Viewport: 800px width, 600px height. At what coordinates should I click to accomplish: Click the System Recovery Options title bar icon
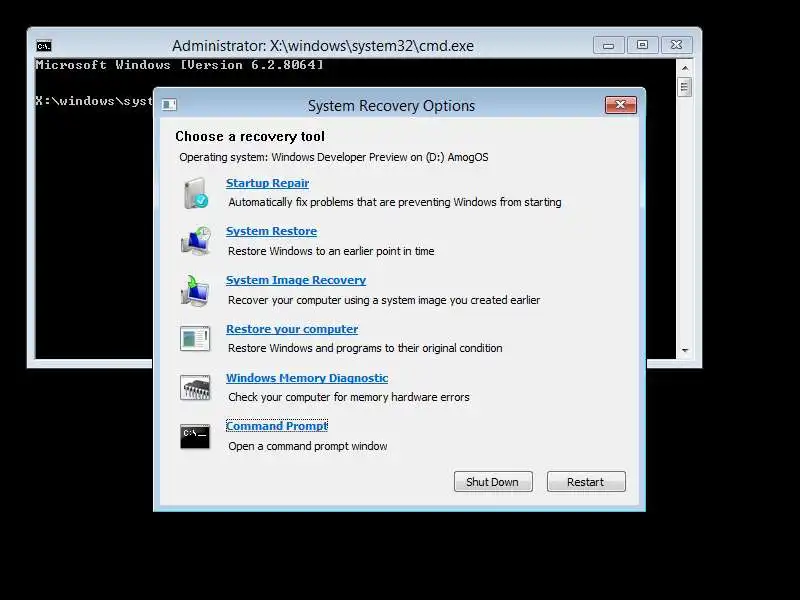coord(169,105)
